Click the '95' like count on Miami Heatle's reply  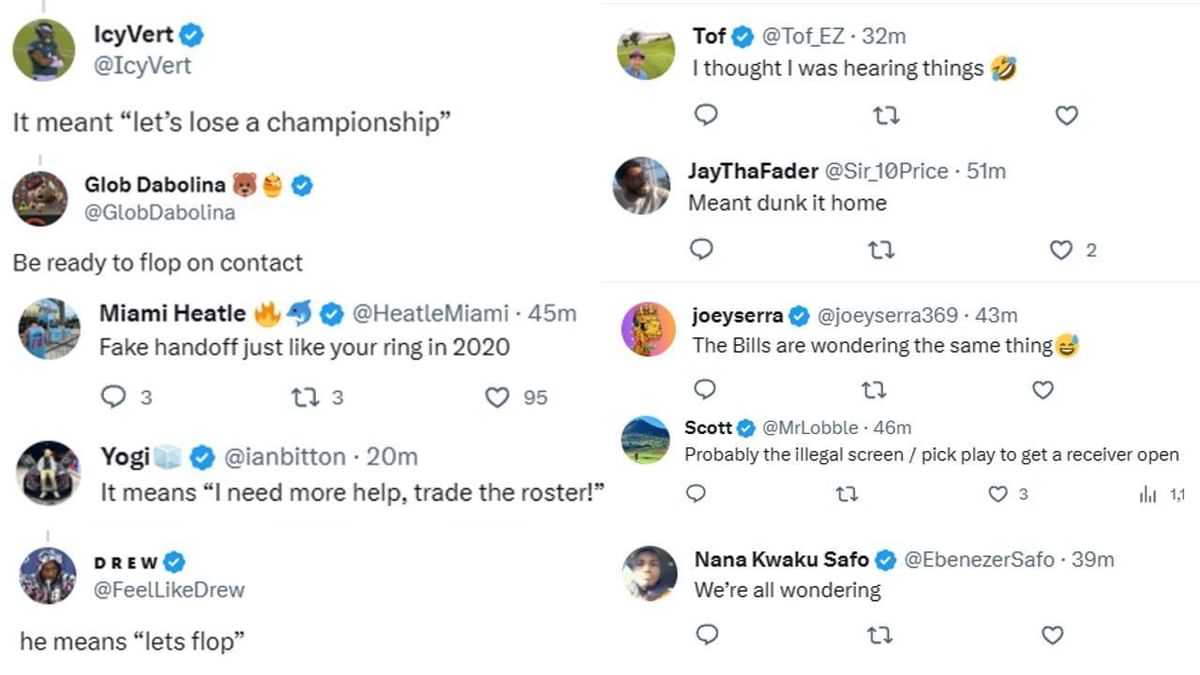(537, 397)
